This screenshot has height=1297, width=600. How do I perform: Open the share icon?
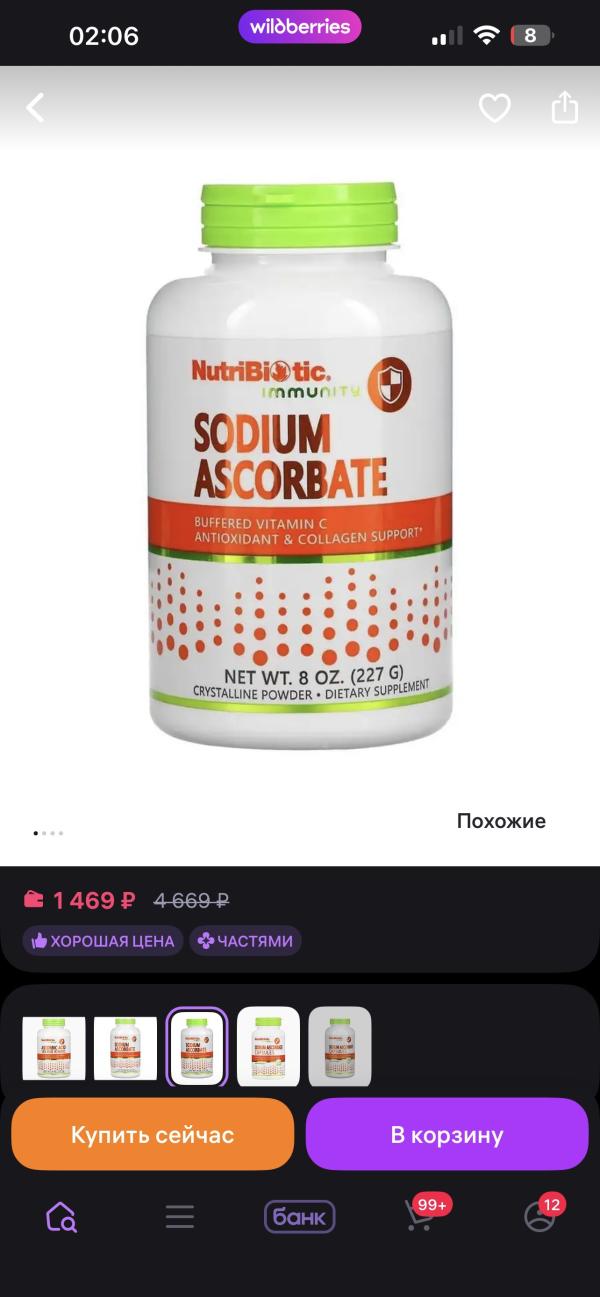[565, 107]
